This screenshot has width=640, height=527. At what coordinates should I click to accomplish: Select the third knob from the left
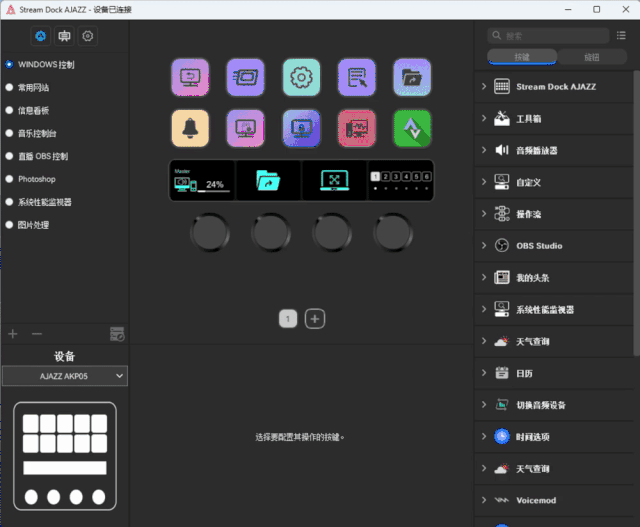pyautogui.click(x=332, y=233)
